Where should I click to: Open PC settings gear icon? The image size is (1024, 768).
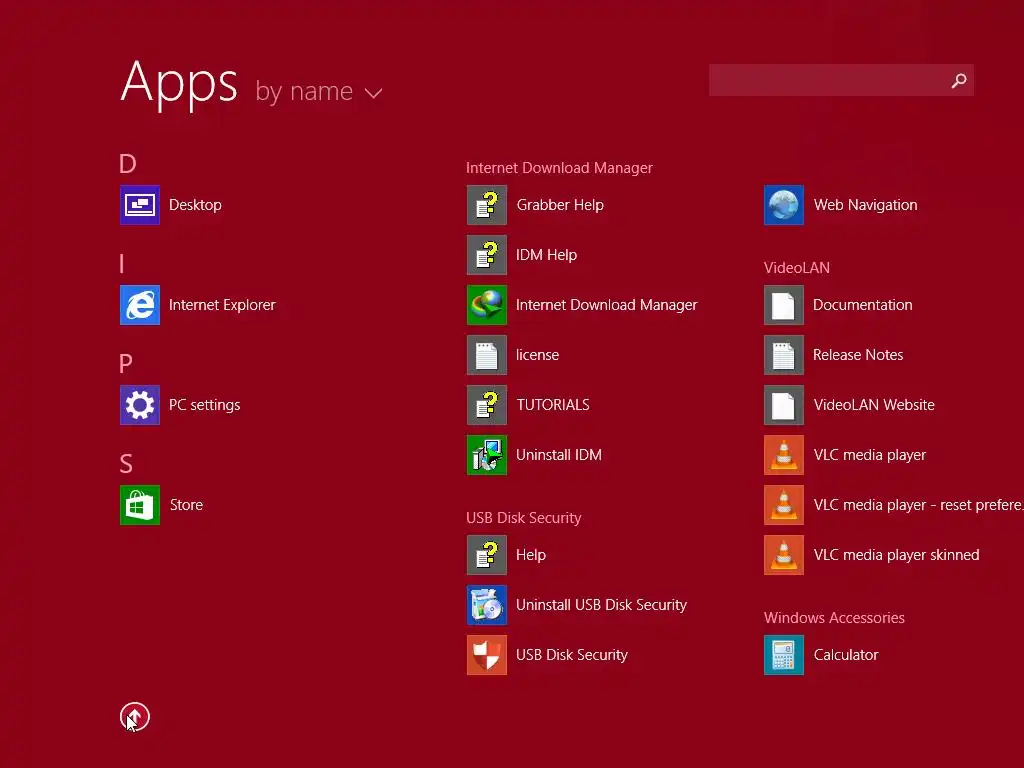(x=140, y=405)
